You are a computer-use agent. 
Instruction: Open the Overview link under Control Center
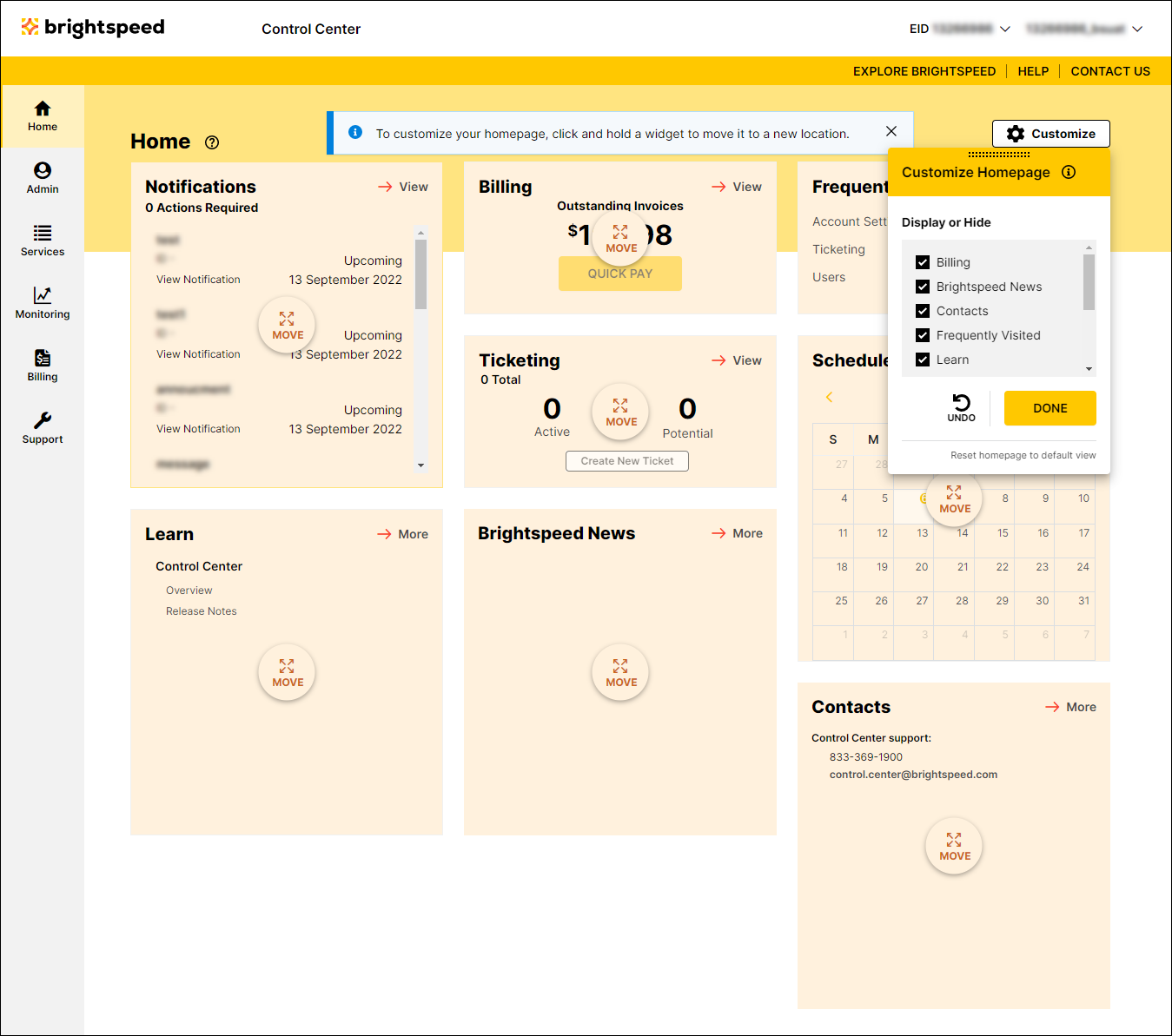[189, 591]
